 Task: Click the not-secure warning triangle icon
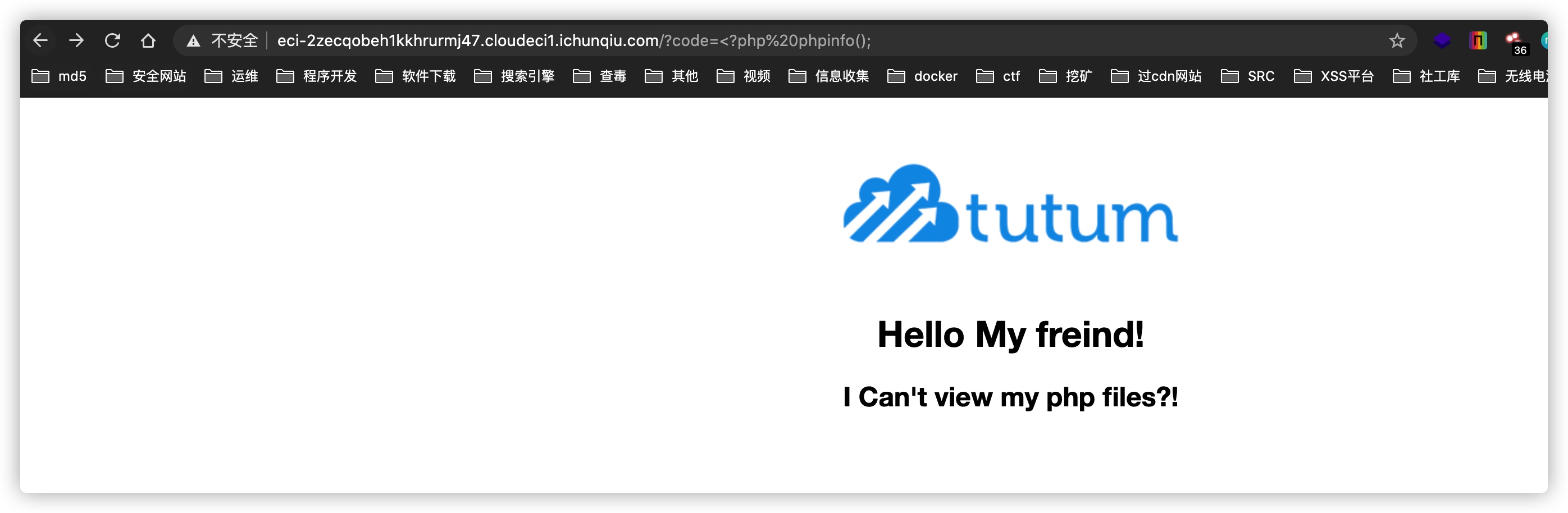tap(193, 41)
